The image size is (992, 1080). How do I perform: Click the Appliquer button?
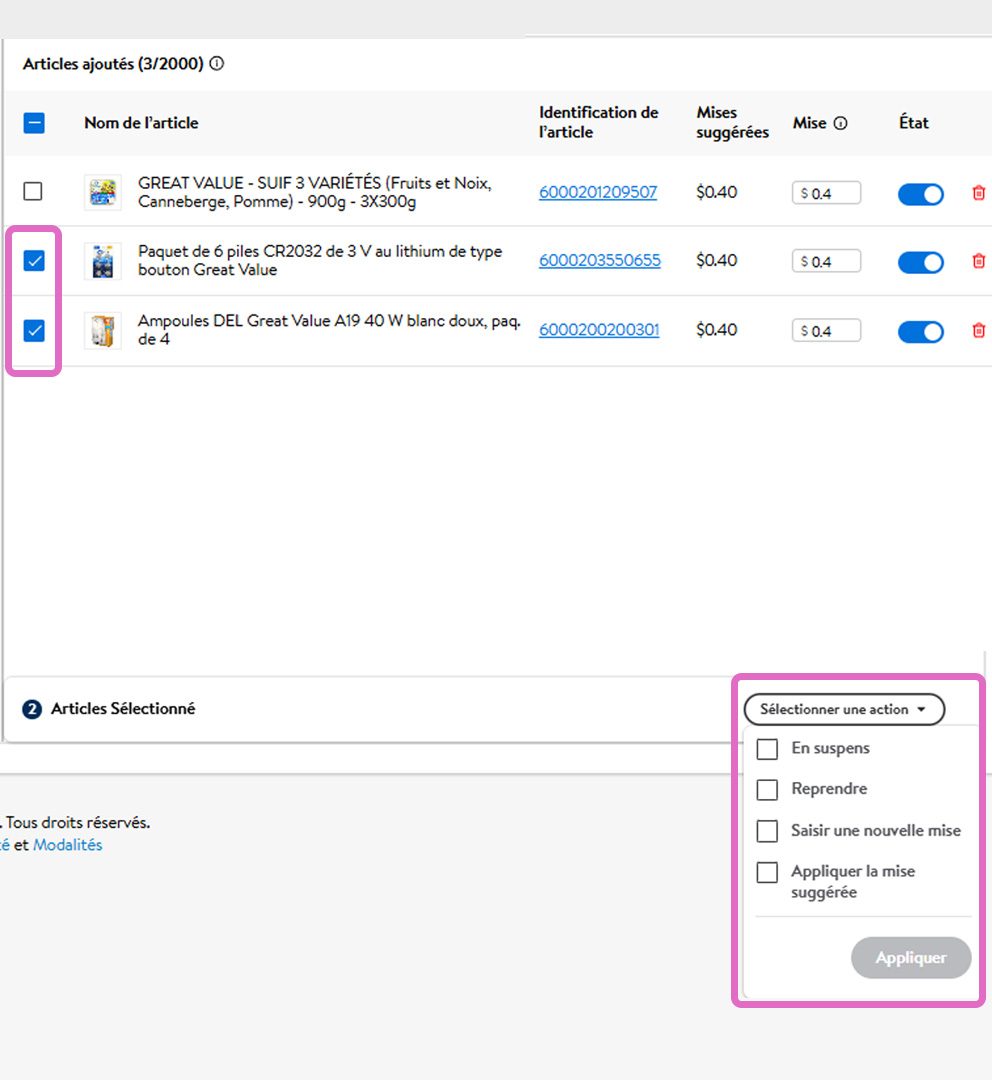[x=911, y=957]
